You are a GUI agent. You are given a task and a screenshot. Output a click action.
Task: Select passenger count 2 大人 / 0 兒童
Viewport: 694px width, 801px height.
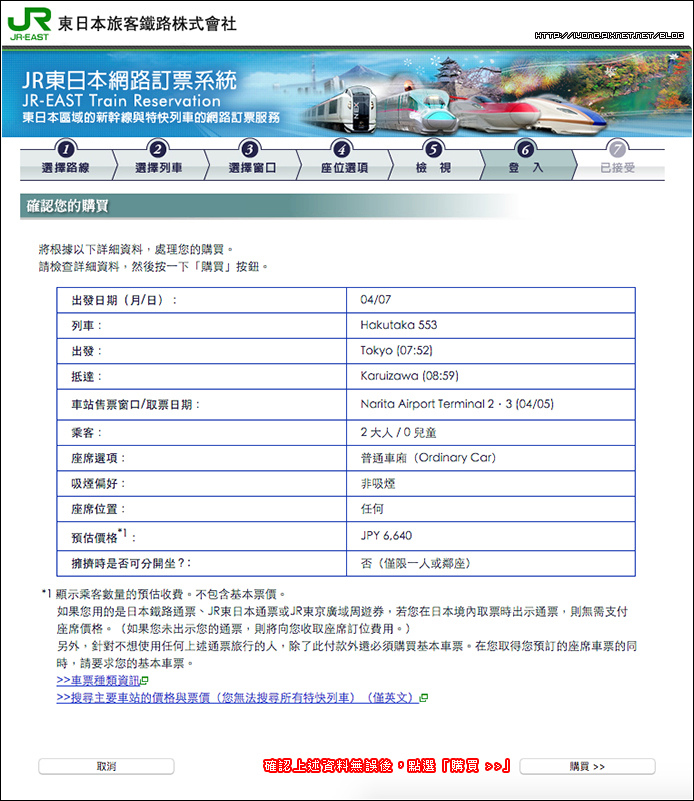pyautogui.click(x=398, y=432)
